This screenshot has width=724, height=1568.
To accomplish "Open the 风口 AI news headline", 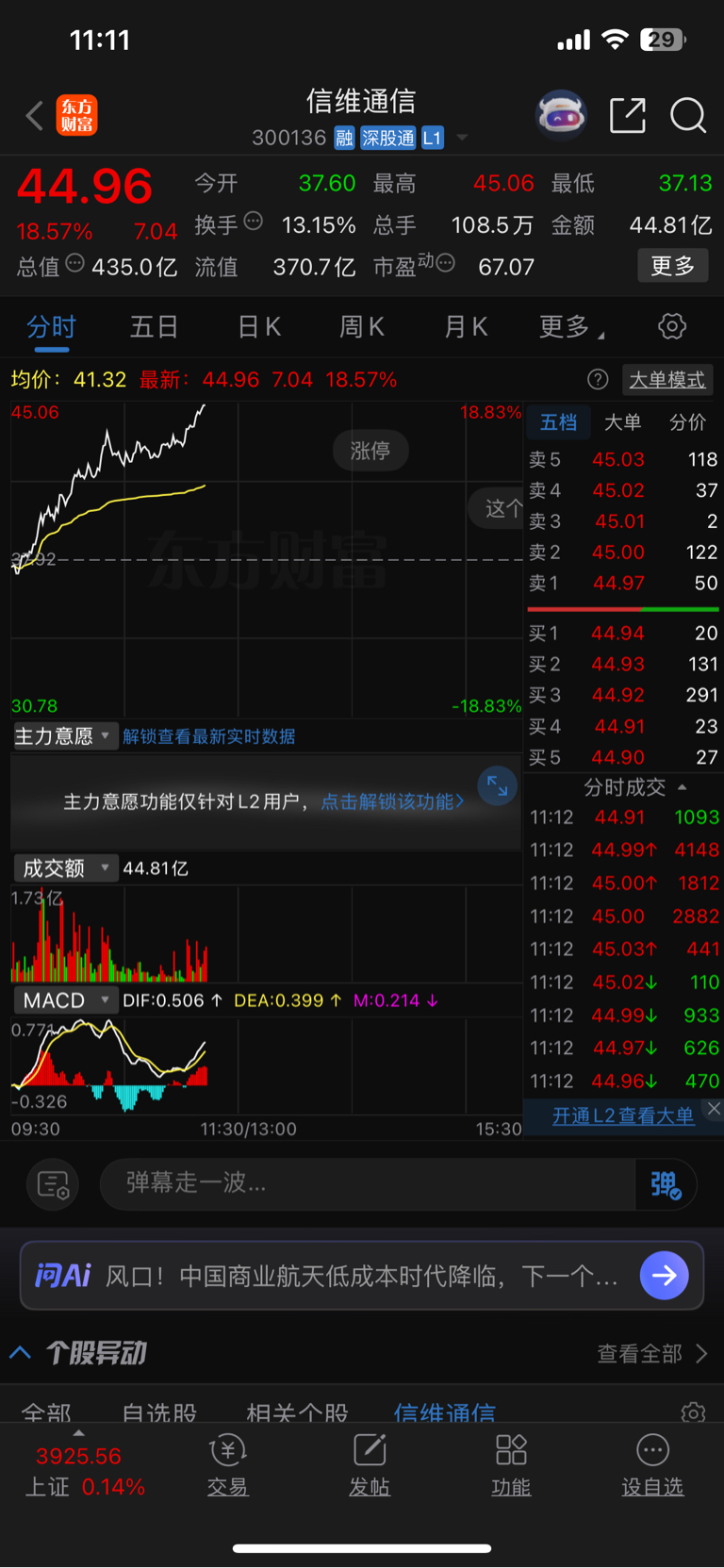I will pyautogui.click(x=361, y=1277).
